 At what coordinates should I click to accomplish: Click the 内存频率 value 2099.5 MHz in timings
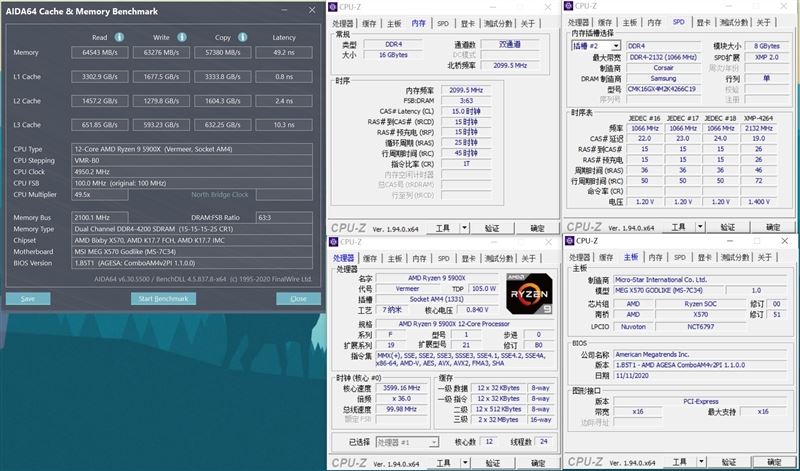[x=466, y=90]
